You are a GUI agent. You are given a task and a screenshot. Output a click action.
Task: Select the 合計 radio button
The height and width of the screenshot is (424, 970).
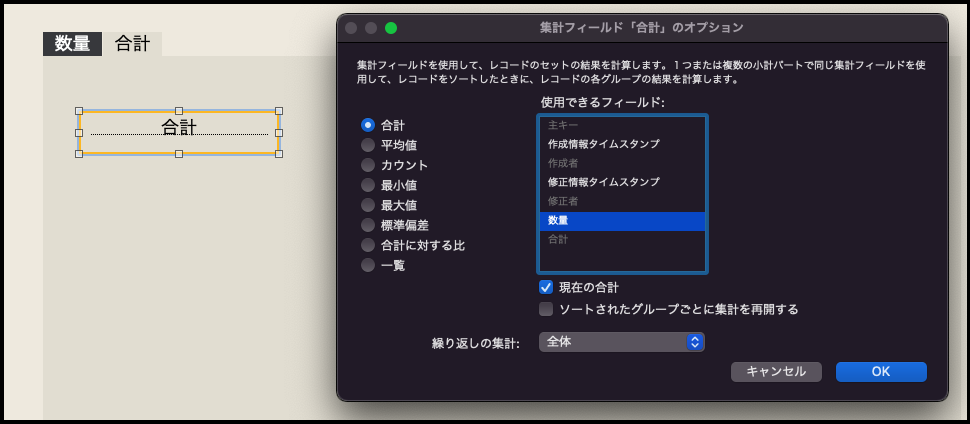(x=368, y=125)
